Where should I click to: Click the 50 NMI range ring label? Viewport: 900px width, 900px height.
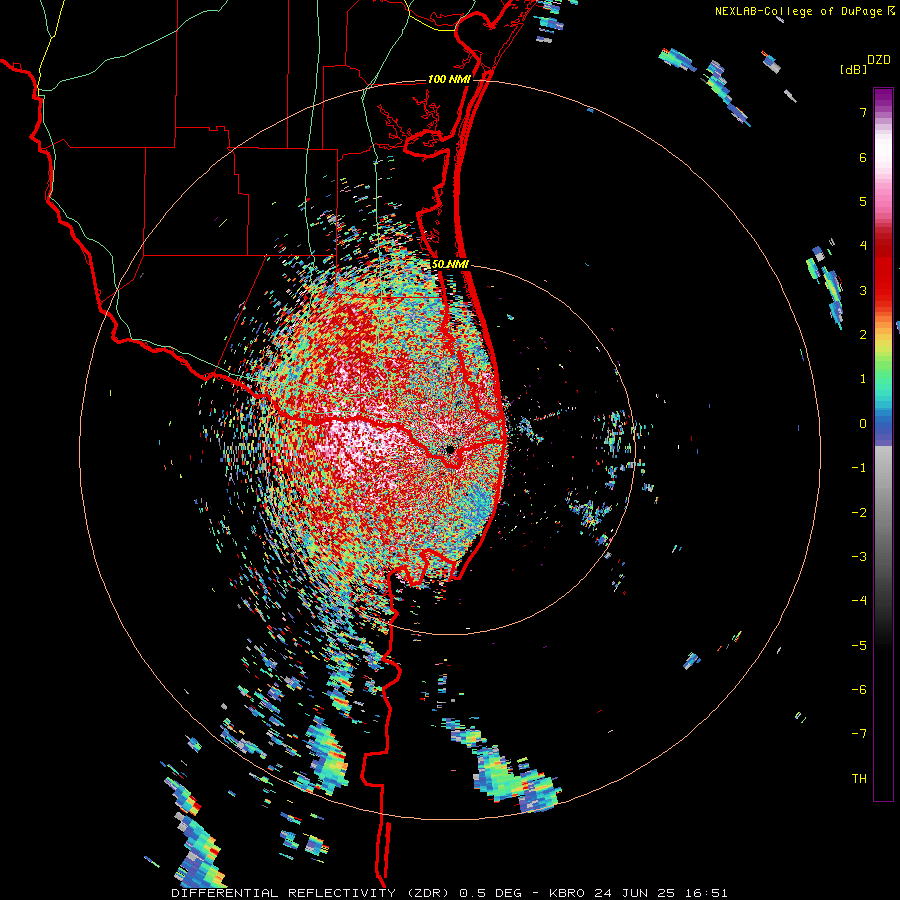click(x=450, y=265)
